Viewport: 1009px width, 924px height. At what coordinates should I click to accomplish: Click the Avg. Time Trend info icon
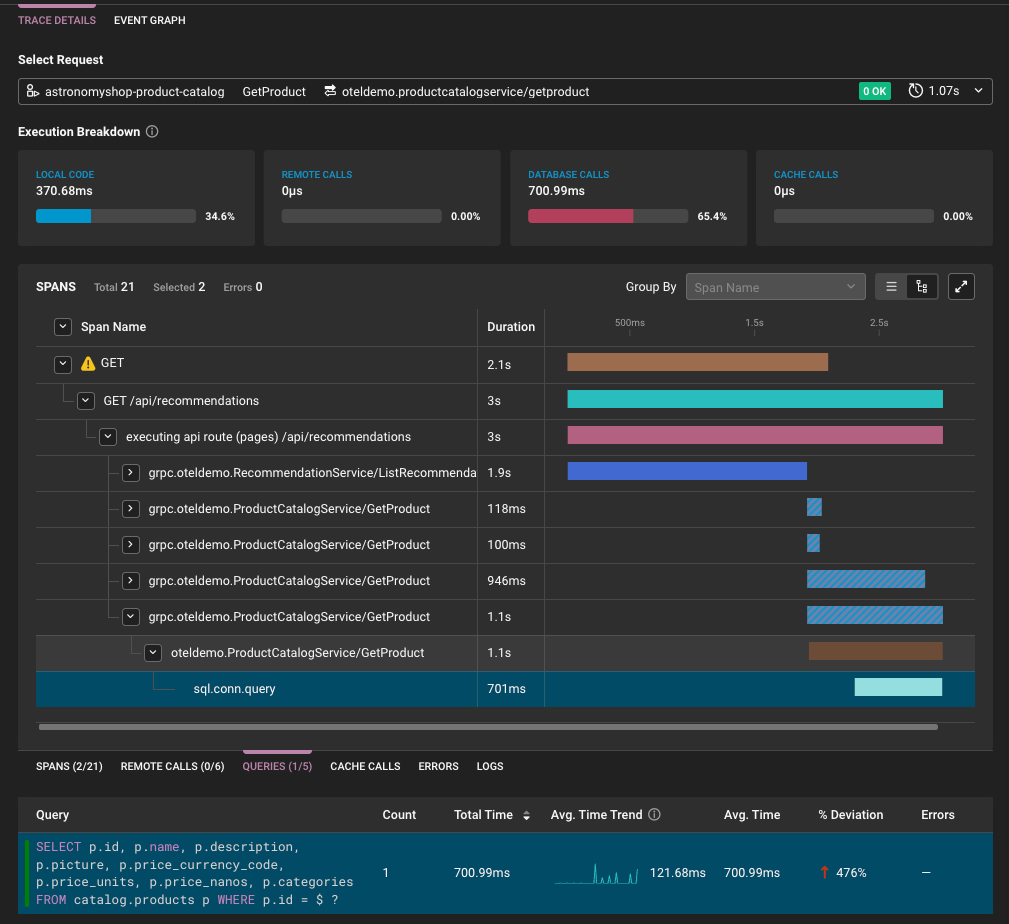pyautogui.click(x=654, y=815)
